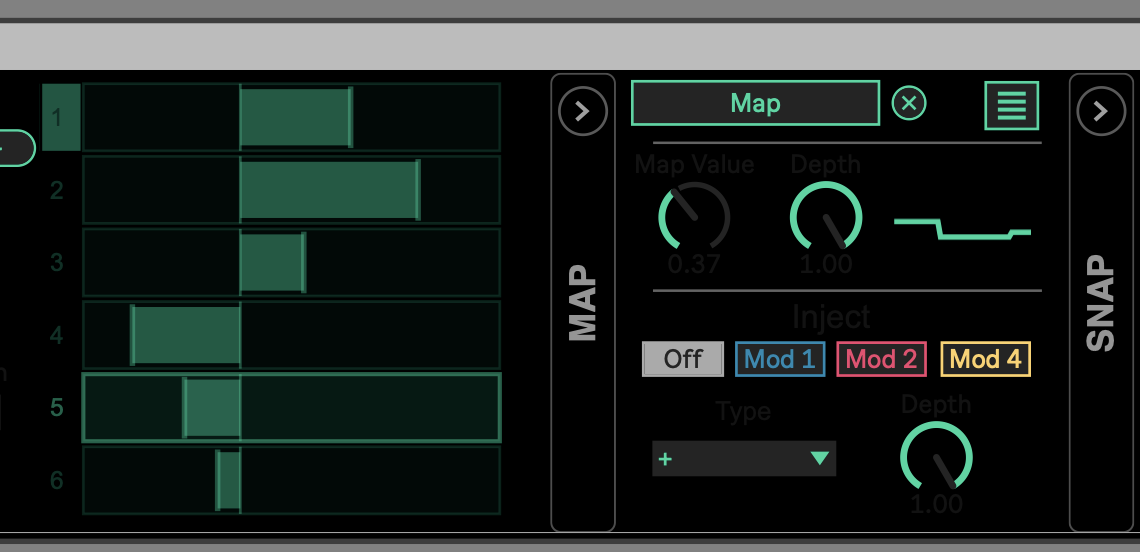This screenshot has height=552, width=1140.
Task: Open the multi-map list icon
Action: pyautogui.click(x=1011, y=105)
